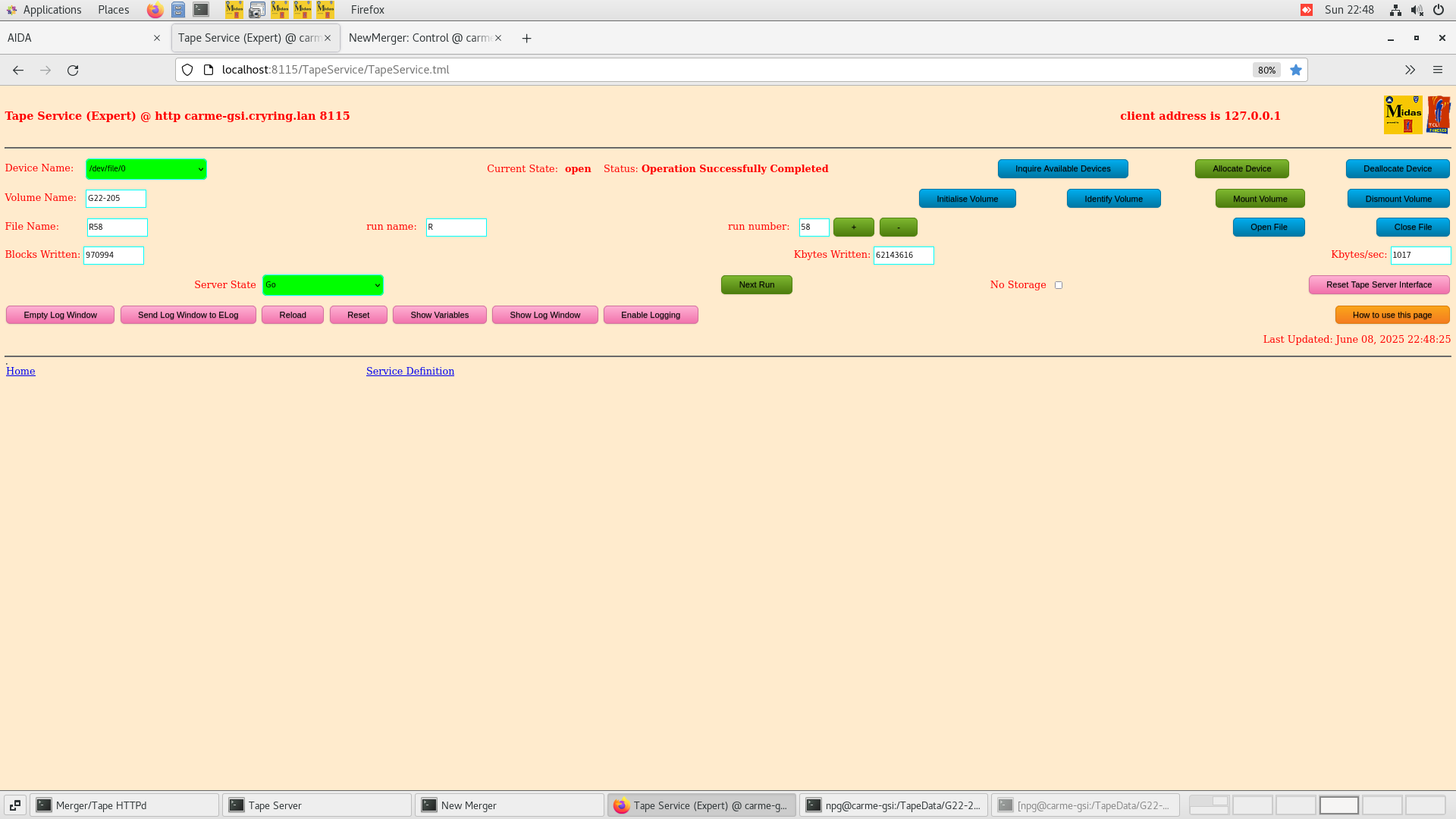Click the network icon in system tray
The height and width of the screenshot is (819, 1456).
tap(1395, 10)
